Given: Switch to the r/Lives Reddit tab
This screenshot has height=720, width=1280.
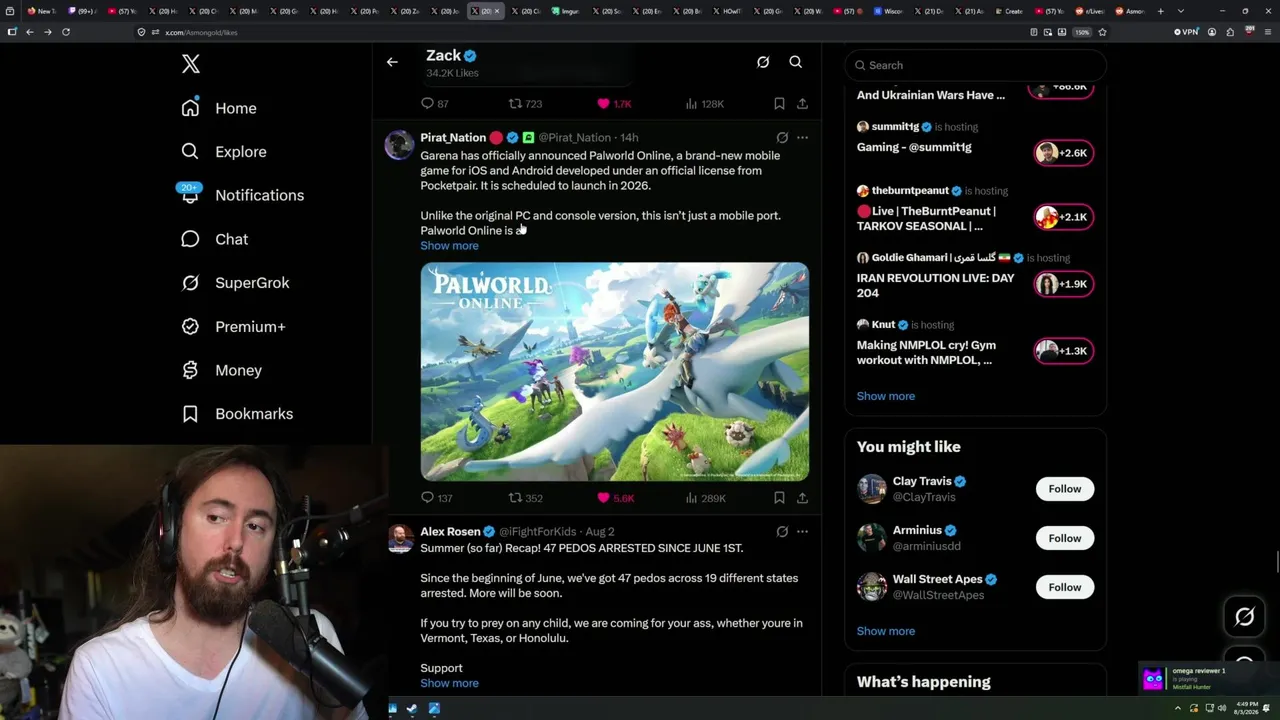Looking at the screenshot, I should pos(1092,11).
